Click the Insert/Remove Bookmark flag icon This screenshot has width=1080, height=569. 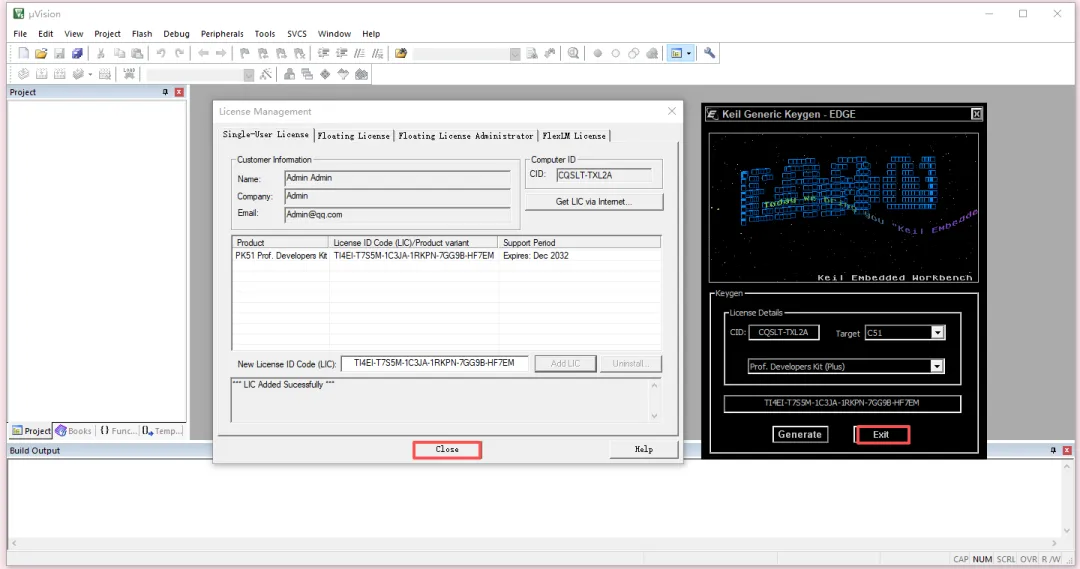[x=245, y=53]
